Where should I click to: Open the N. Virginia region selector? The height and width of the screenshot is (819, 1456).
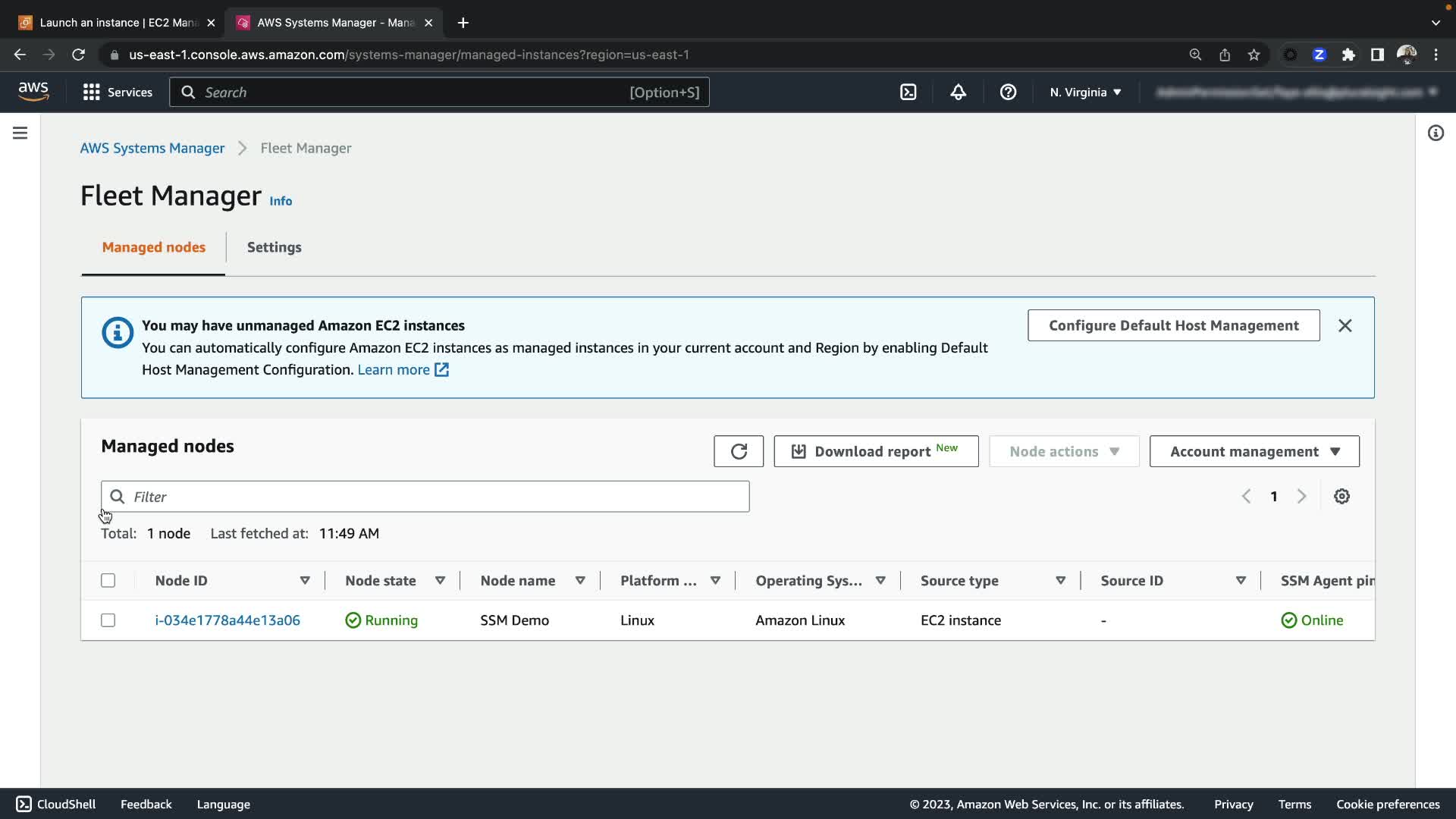(1085, 93)
